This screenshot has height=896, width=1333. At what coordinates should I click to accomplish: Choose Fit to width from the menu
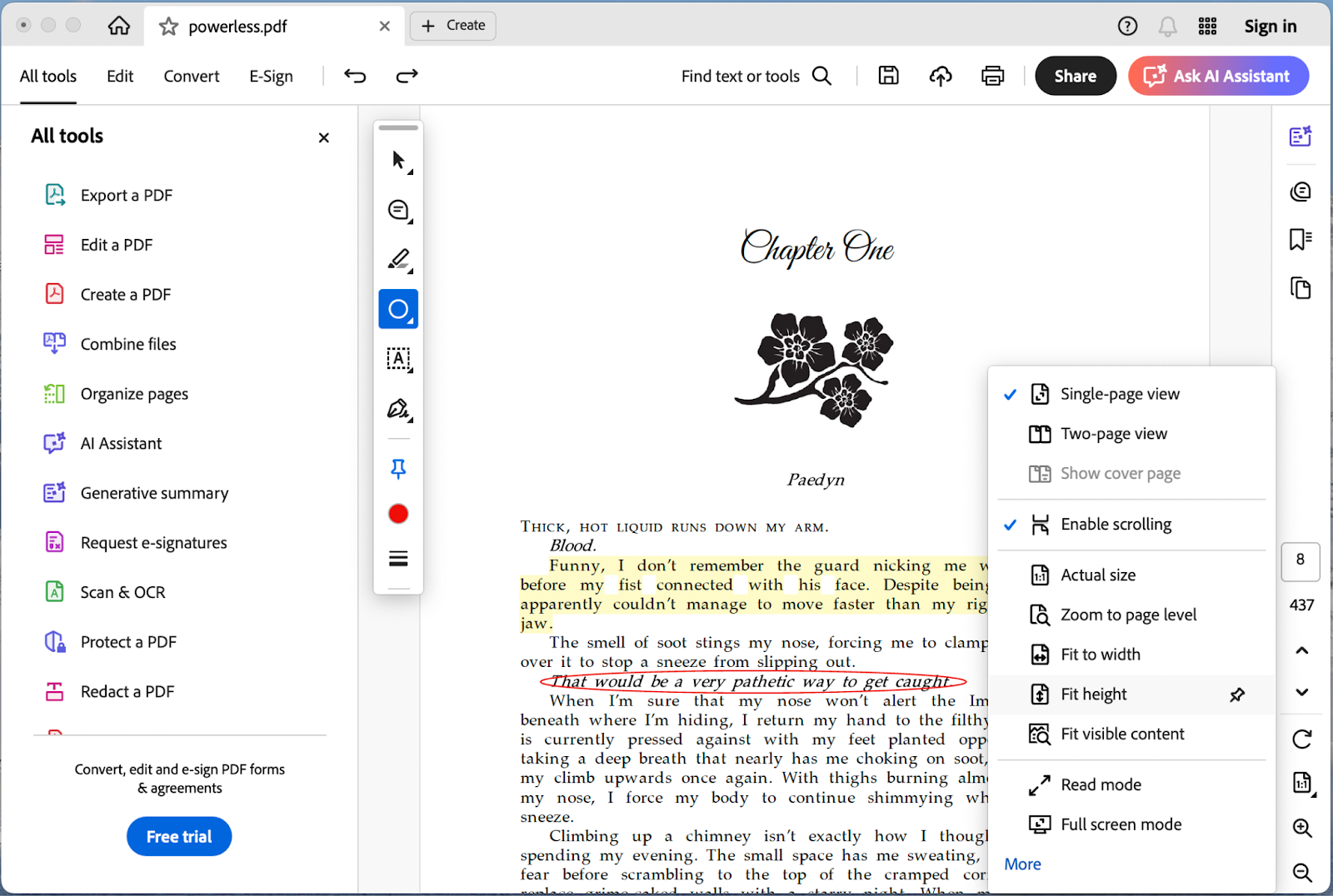pos(1100,655)
